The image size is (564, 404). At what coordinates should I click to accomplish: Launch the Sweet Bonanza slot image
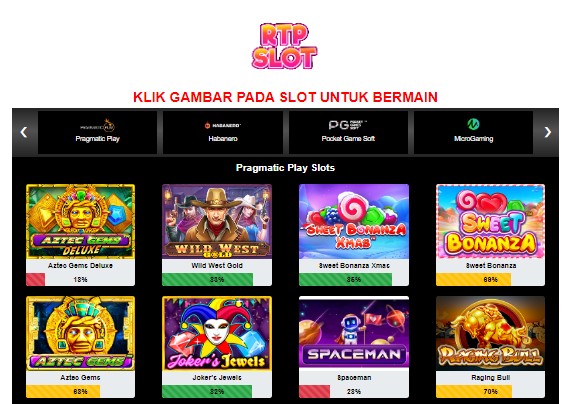[491, 222]
